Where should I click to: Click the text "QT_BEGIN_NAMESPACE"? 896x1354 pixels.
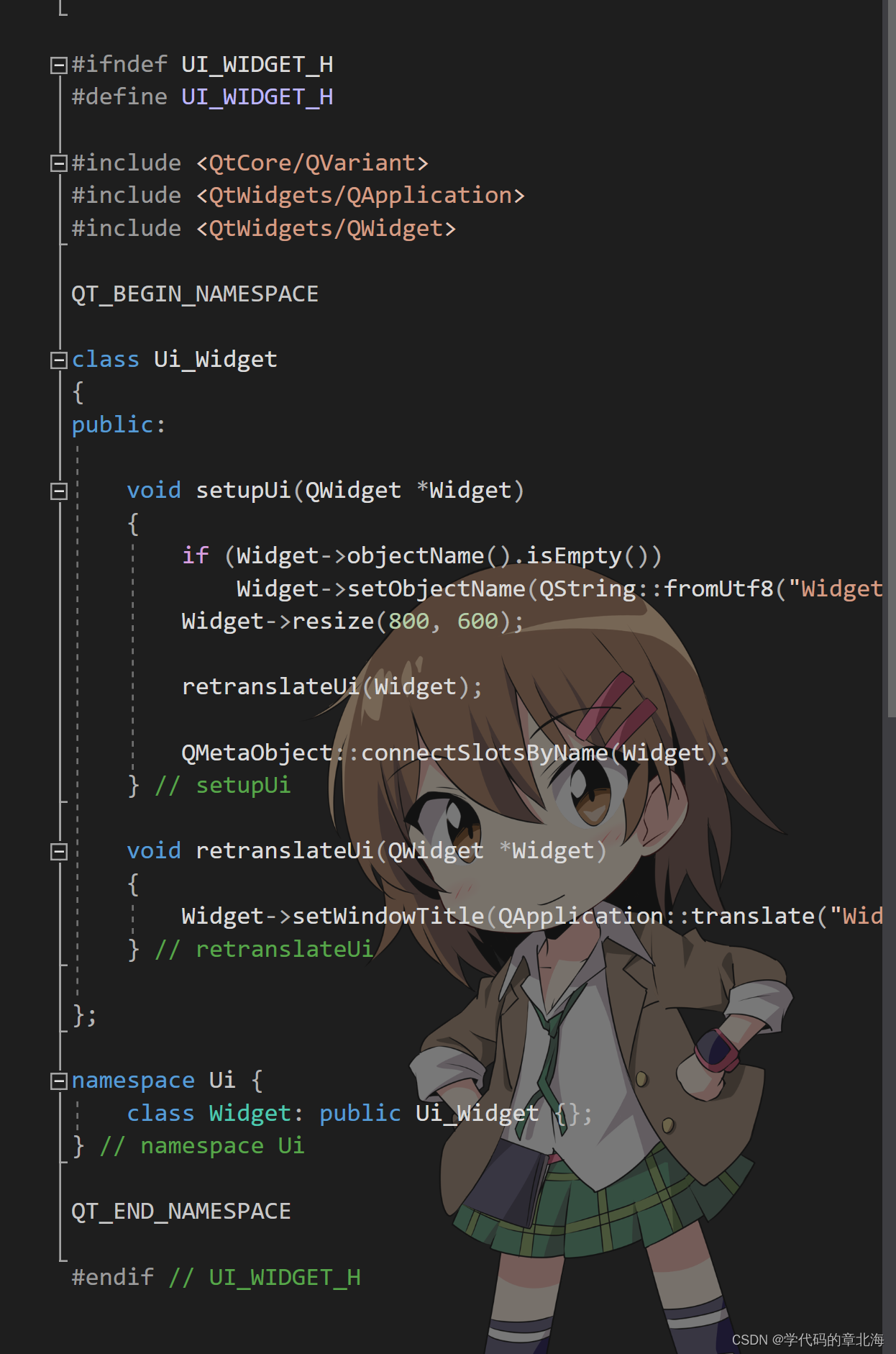point(195,294)
